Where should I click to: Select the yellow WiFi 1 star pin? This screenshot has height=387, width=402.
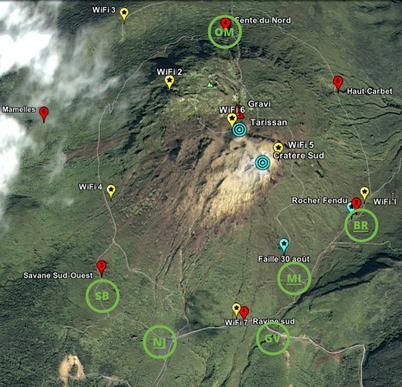click(x=364, y=193)
